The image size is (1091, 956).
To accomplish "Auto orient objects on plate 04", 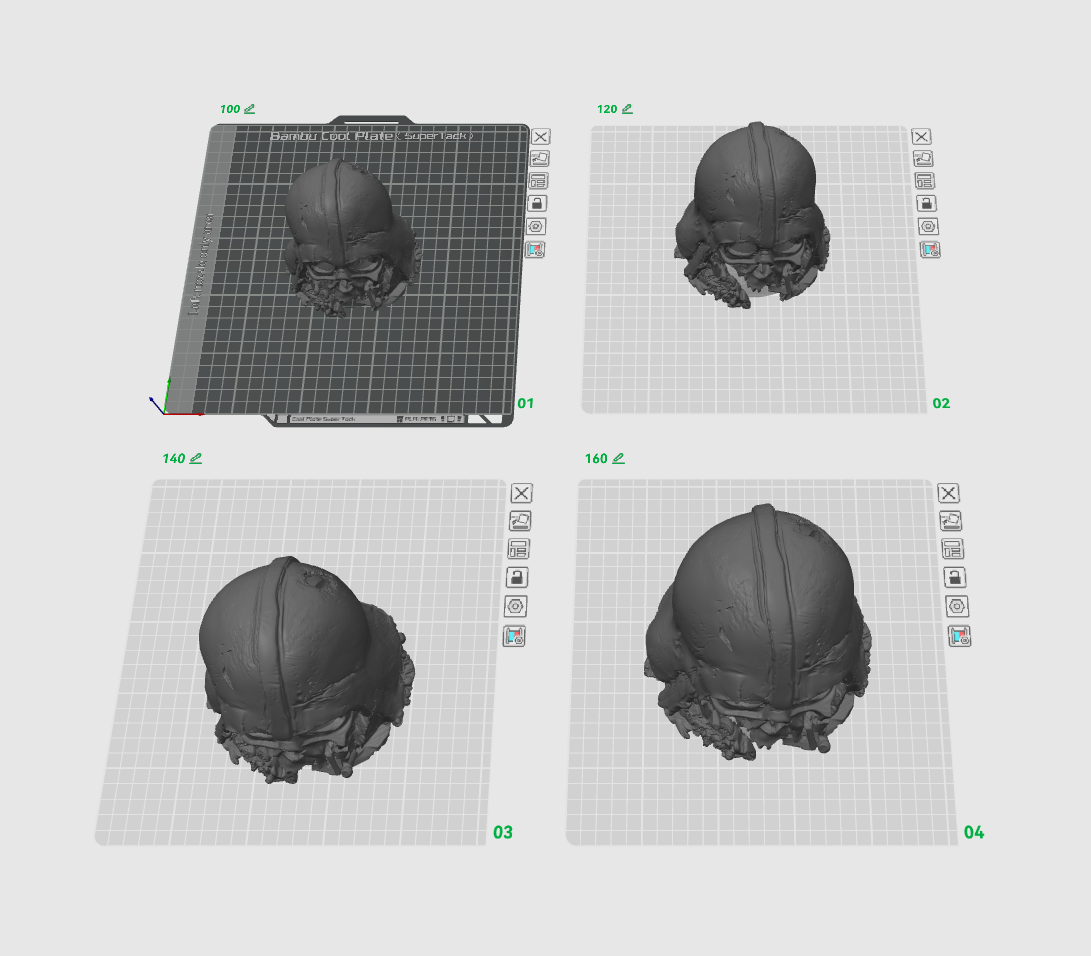I will click(950, 520).
